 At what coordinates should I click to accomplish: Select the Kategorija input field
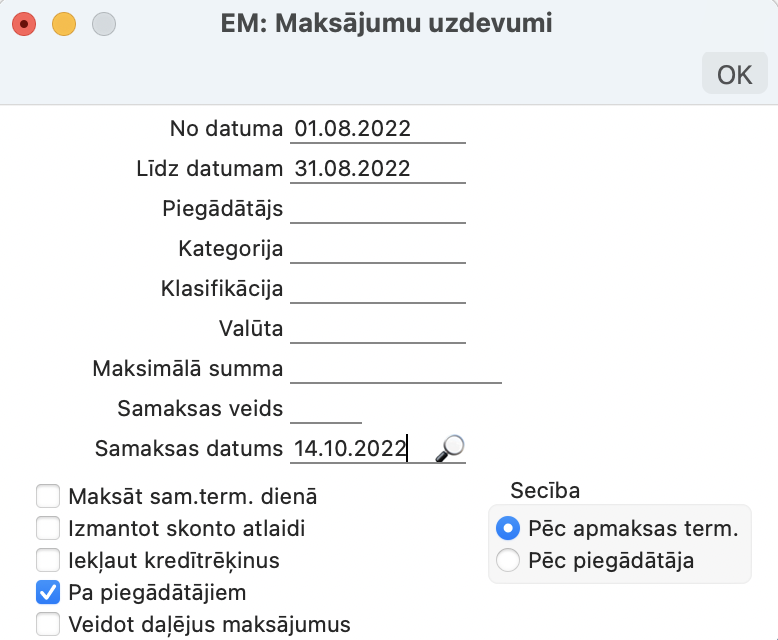378,249
